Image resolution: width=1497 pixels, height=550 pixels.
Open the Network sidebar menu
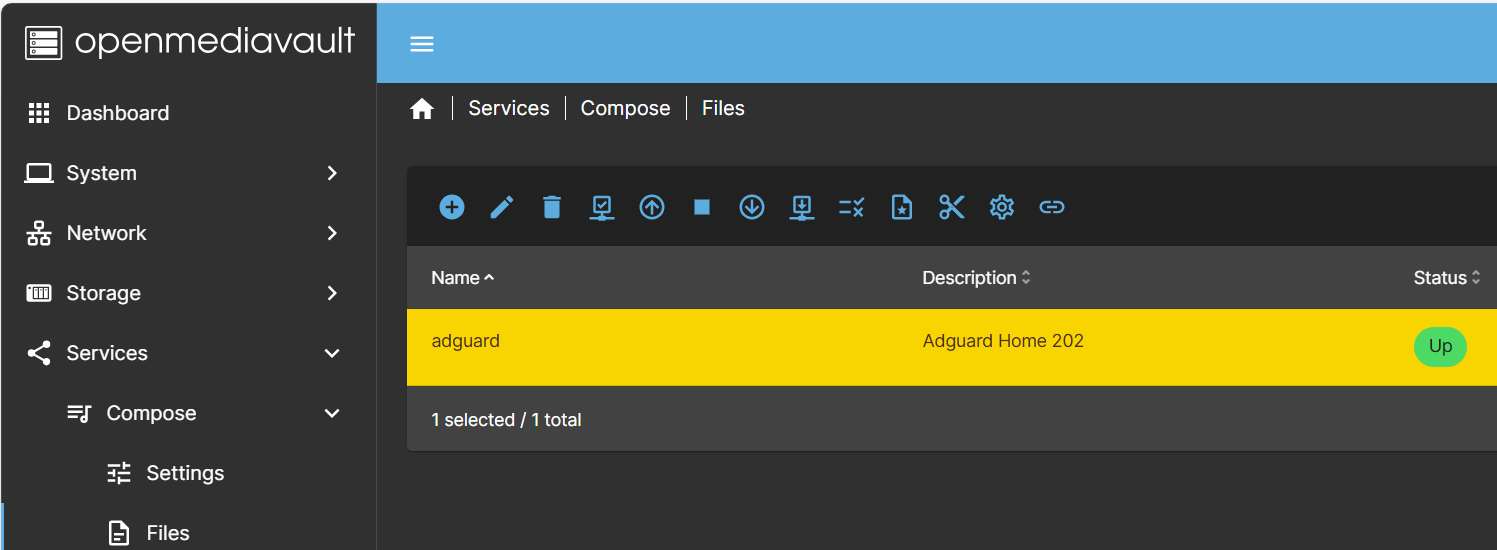[188, 233]
